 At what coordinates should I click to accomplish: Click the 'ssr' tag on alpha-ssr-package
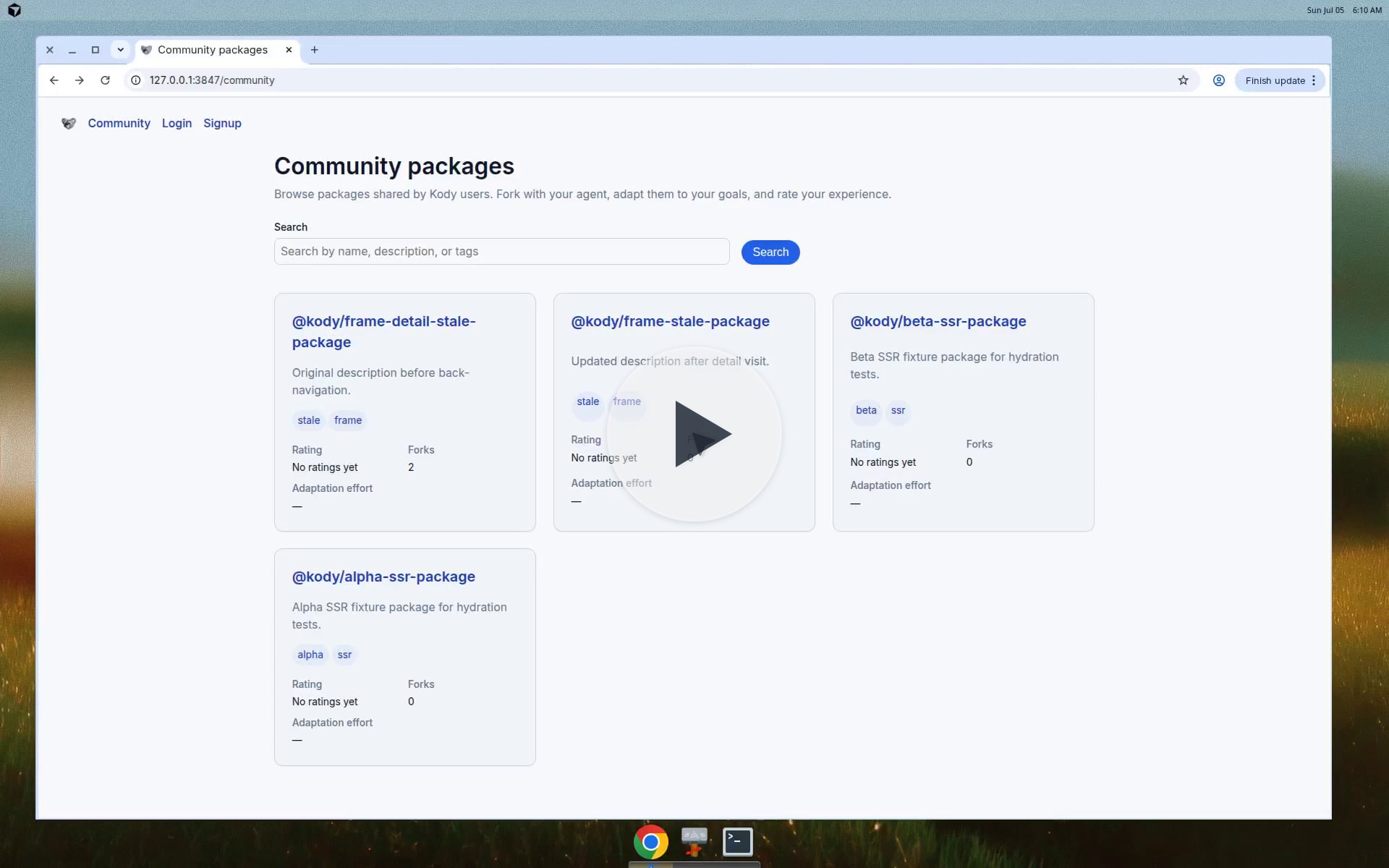click(344, 655)
